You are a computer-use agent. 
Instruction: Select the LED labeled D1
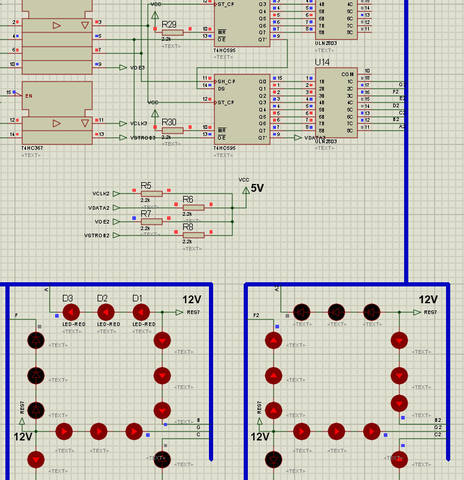pyautogui.click(x=141, y=312)
